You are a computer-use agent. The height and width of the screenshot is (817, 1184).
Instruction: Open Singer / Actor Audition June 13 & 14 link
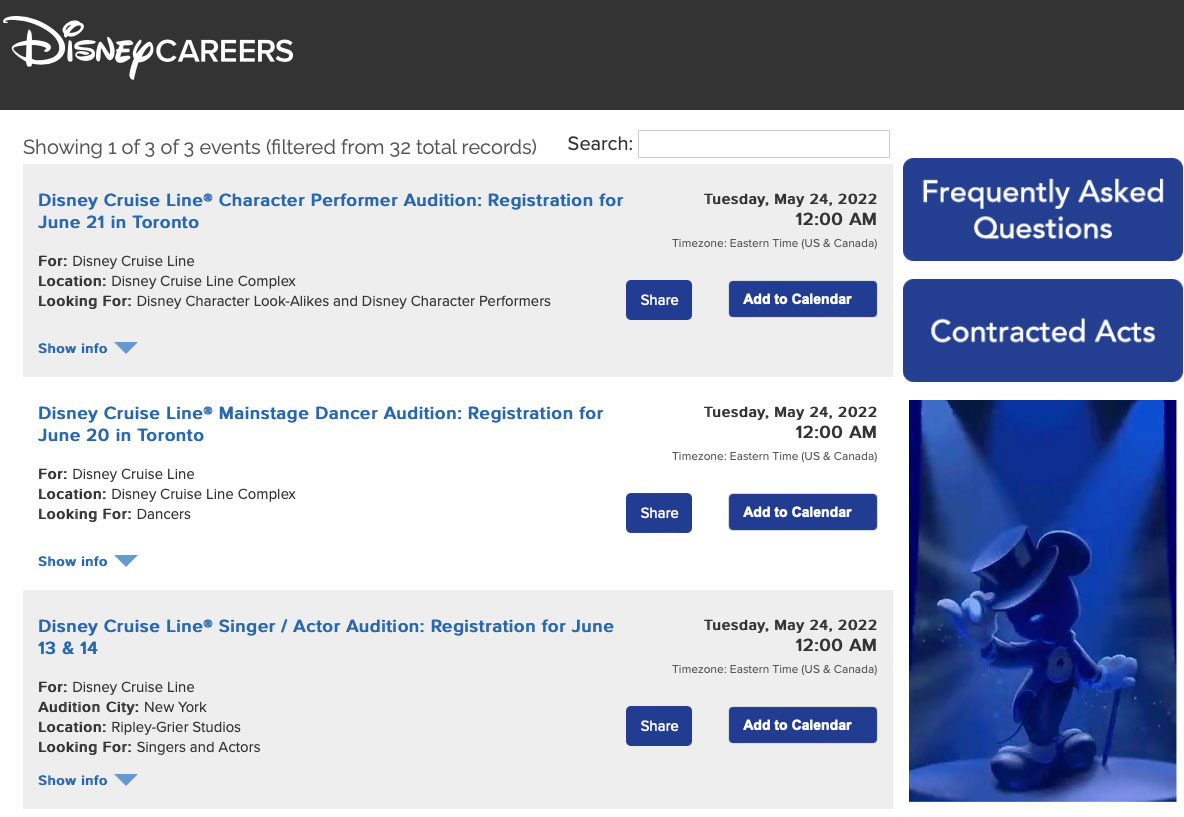click(x=326, y=637)
